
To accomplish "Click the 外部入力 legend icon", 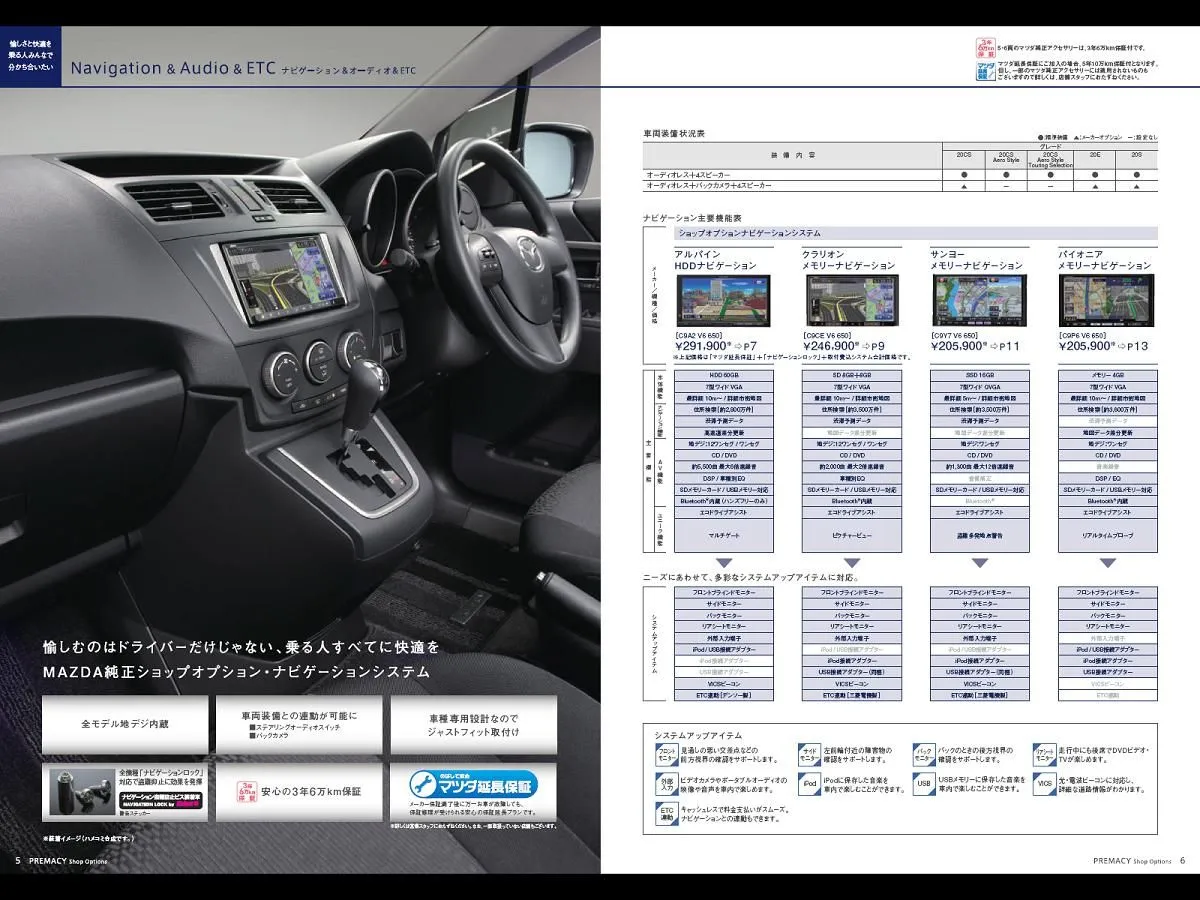I will (666, 783).
